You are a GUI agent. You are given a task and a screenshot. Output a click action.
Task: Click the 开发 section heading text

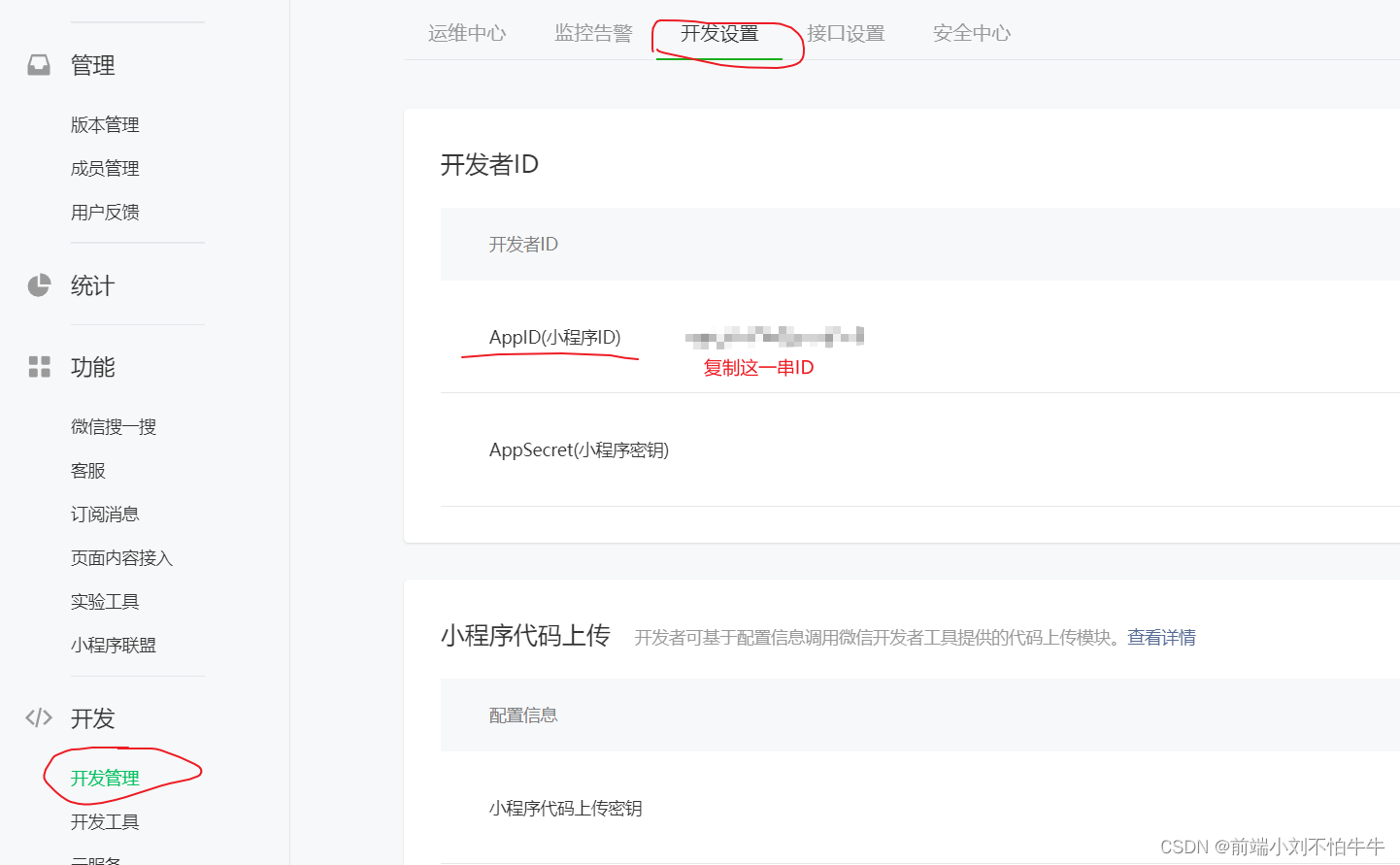tap(92, 718)
